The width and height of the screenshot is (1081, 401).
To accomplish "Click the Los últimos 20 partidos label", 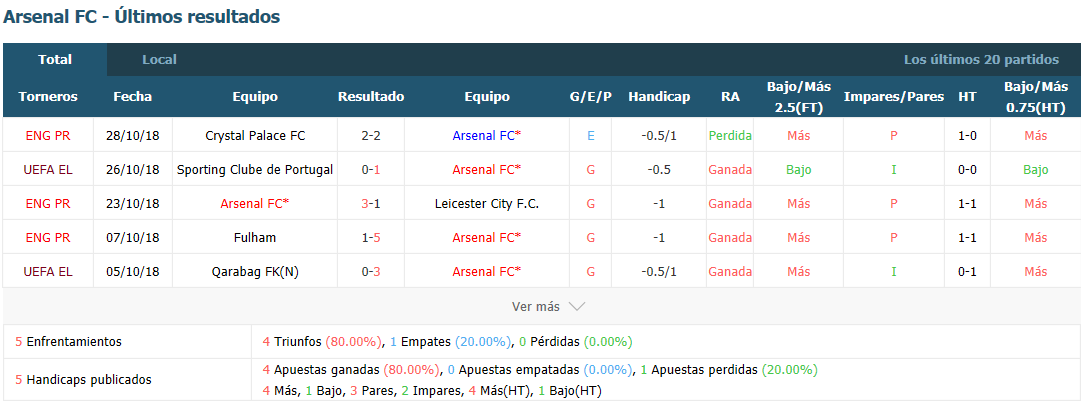I will [981, 60].
